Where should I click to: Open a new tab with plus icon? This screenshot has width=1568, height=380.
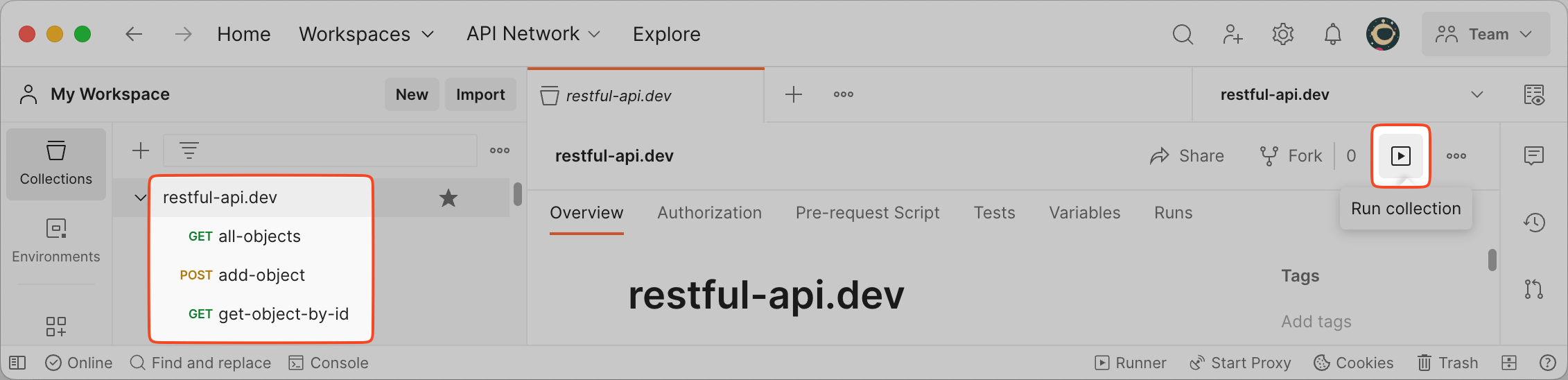click(x=794, y=94)
